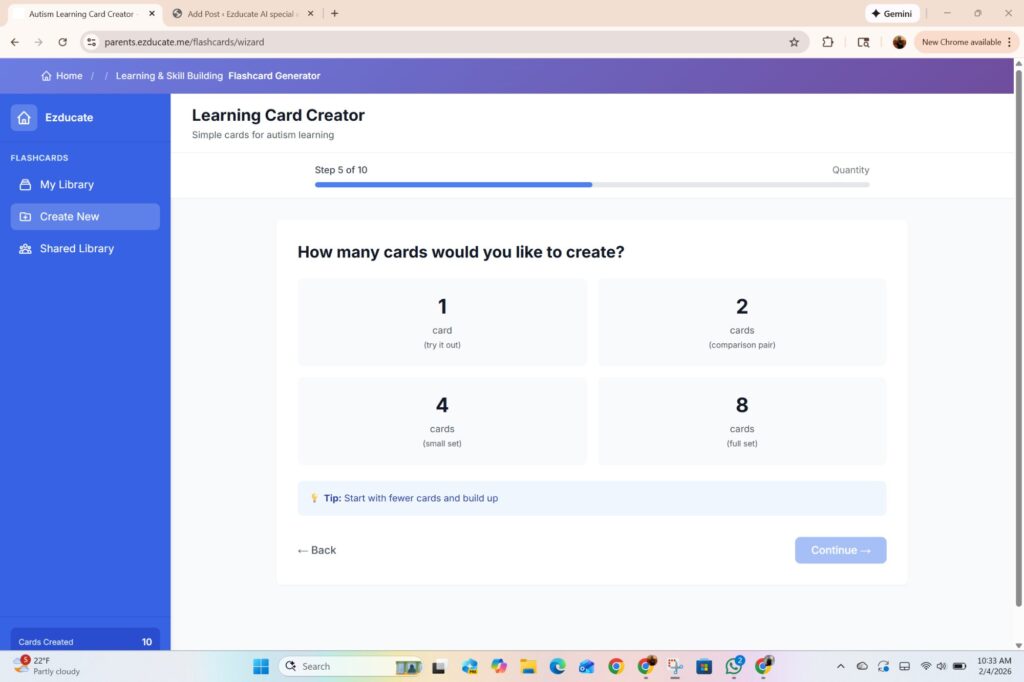Click inside the browser address bar

(x=400, y=42)
